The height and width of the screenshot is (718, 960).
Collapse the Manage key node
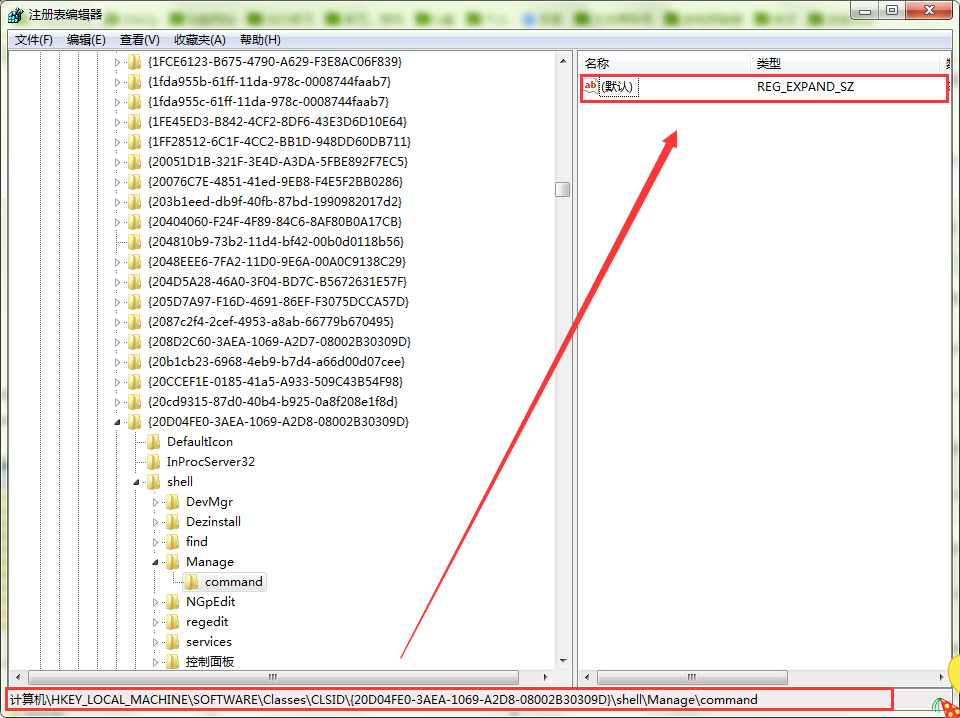[x=156, y=562]
